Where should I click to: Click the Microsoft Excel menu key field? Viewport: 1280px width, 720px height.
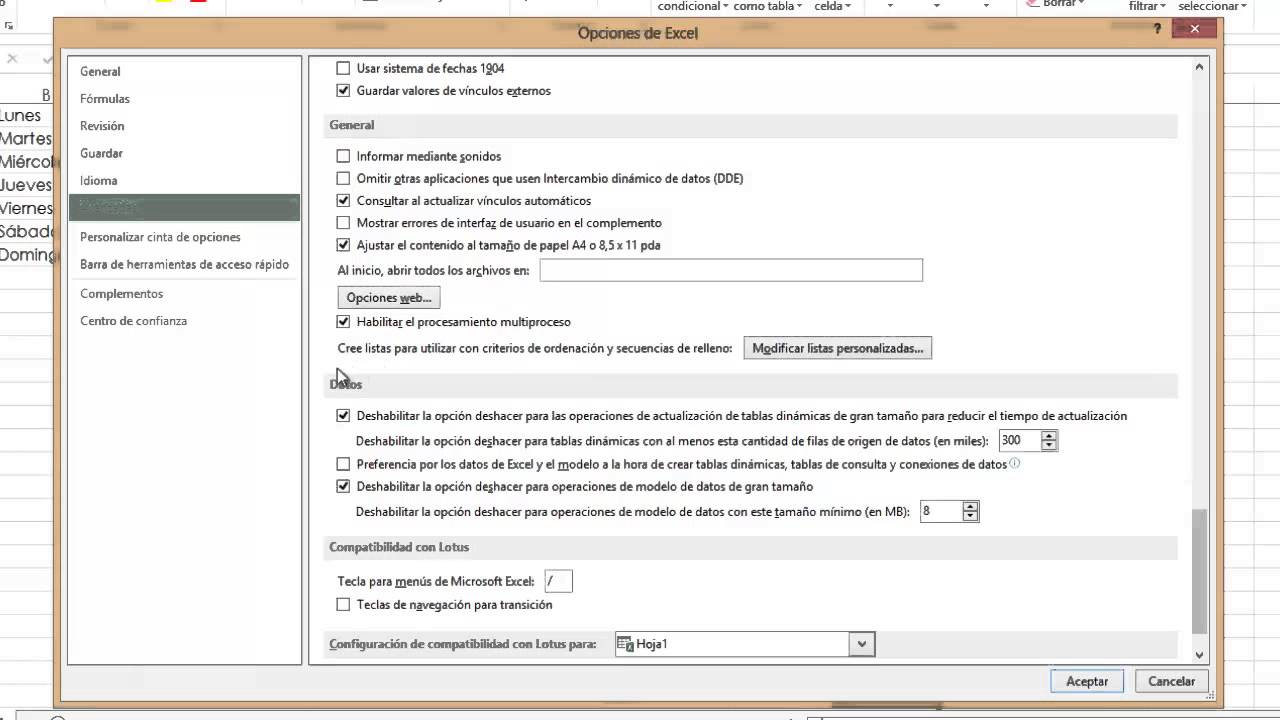(x=558, y=581)
